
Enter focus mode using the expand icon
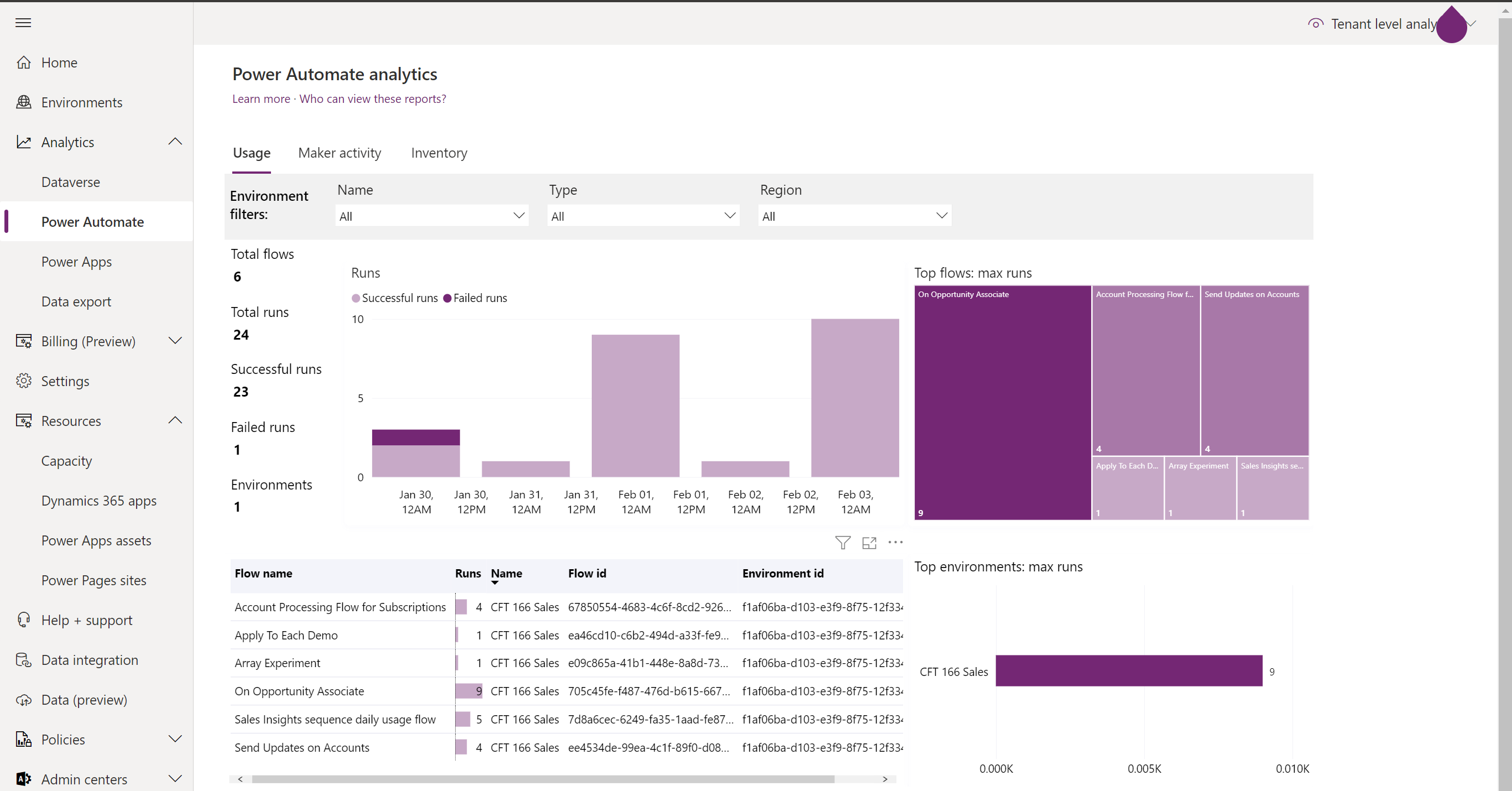click(x=869, y=543)
